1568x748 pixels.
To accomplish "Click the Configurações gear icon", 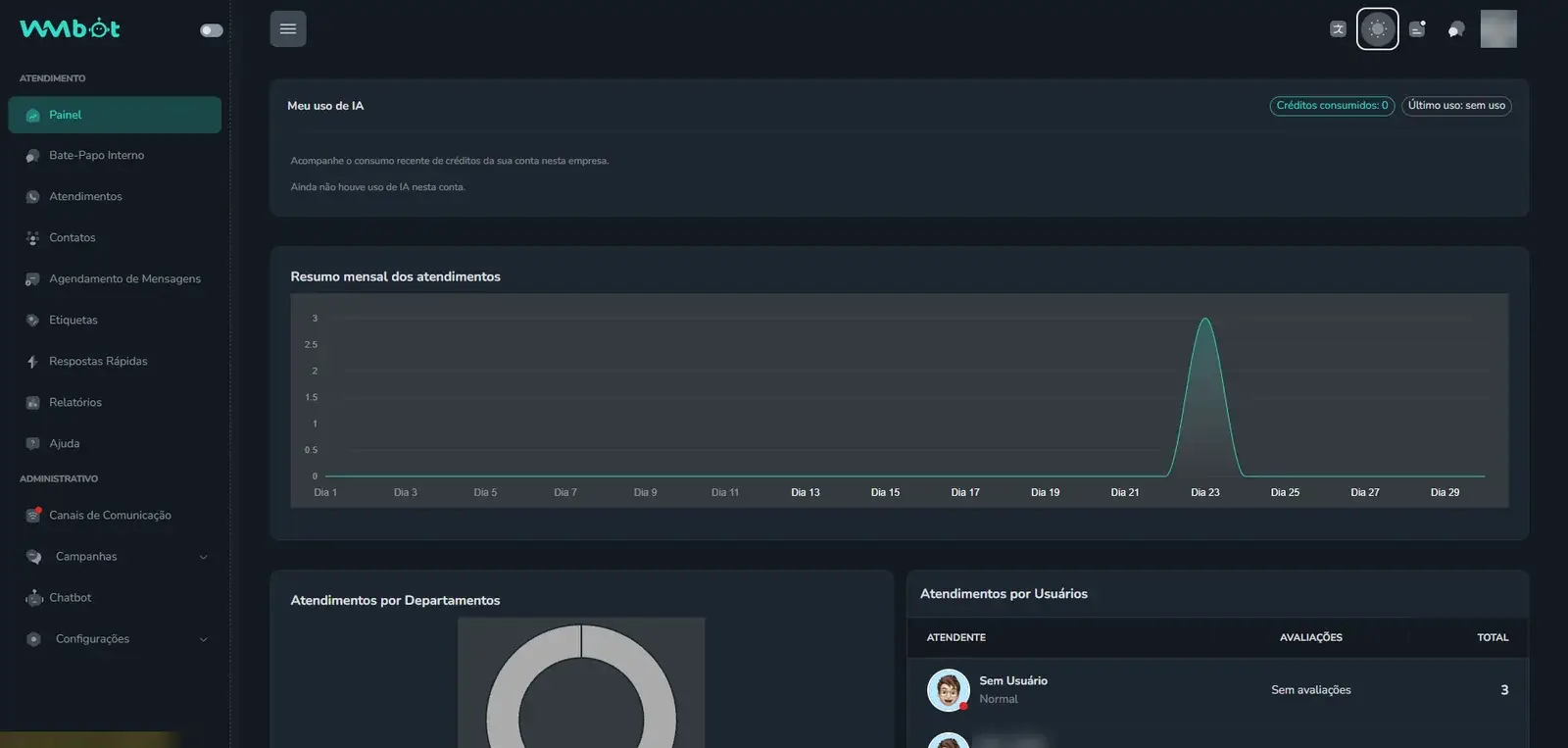I will pyautogui.click(x=33, y=639).
